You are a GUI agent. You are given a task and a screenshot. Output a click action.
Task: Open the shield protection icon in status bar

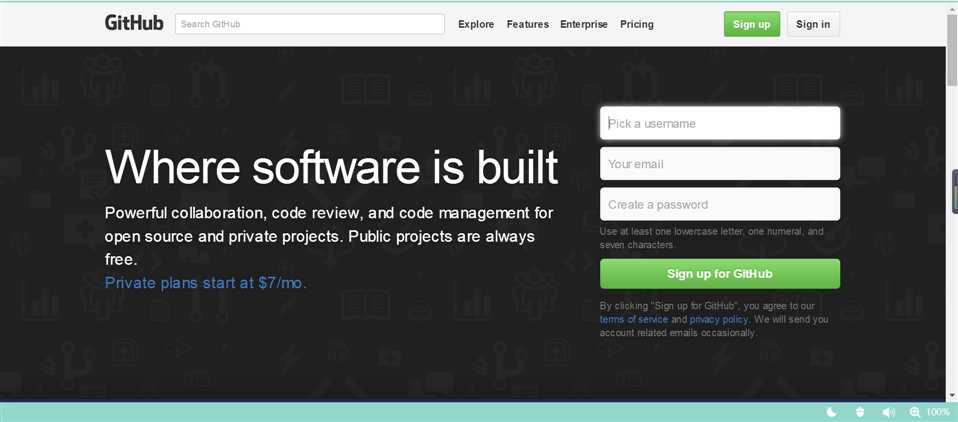(860, 412)
